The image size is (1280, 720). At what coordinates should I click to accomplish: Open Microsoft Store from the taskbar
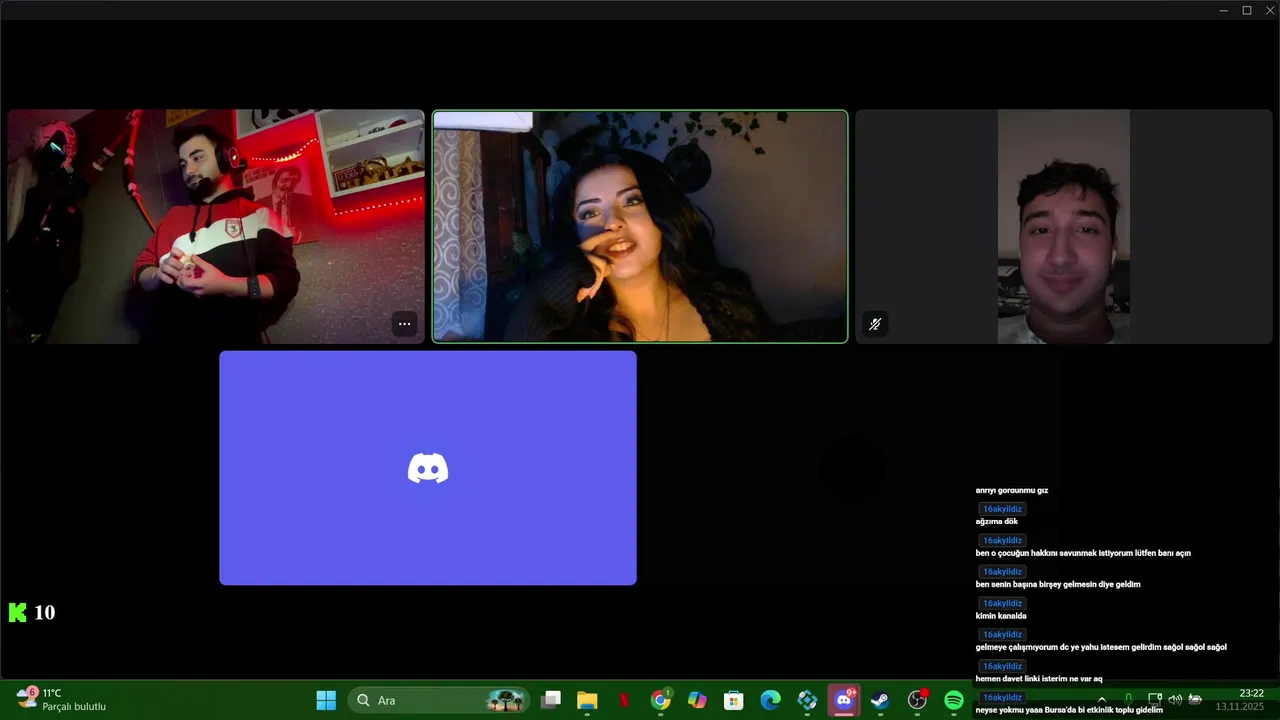(734, 700)
